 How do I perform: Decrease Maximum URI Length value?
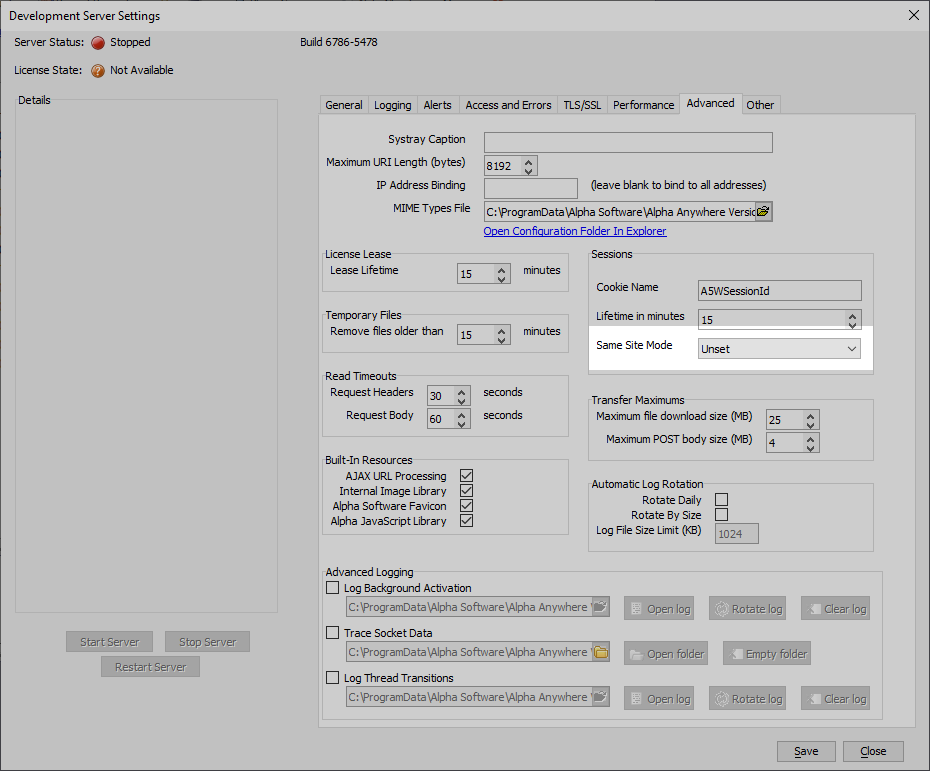coord(528,171)
